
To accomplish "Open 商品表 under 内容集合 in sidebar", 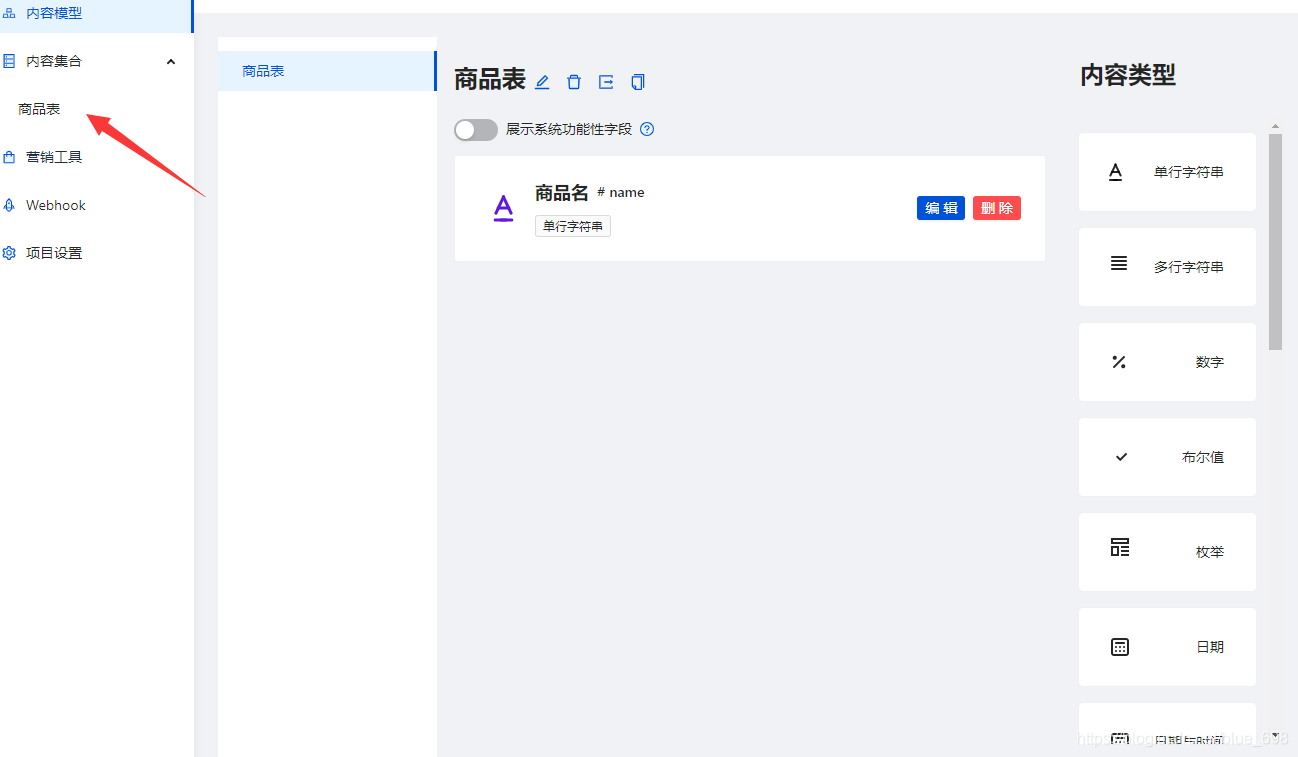I will click(x=40, y=109).
